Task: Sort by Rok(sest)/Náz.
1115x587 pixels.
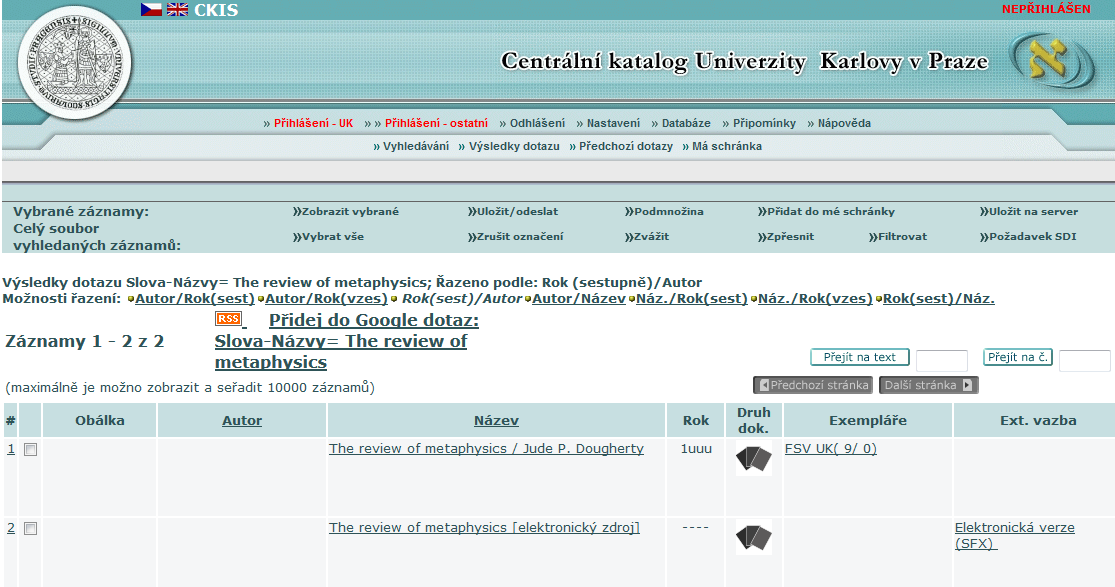Action: tap(939, 299)
